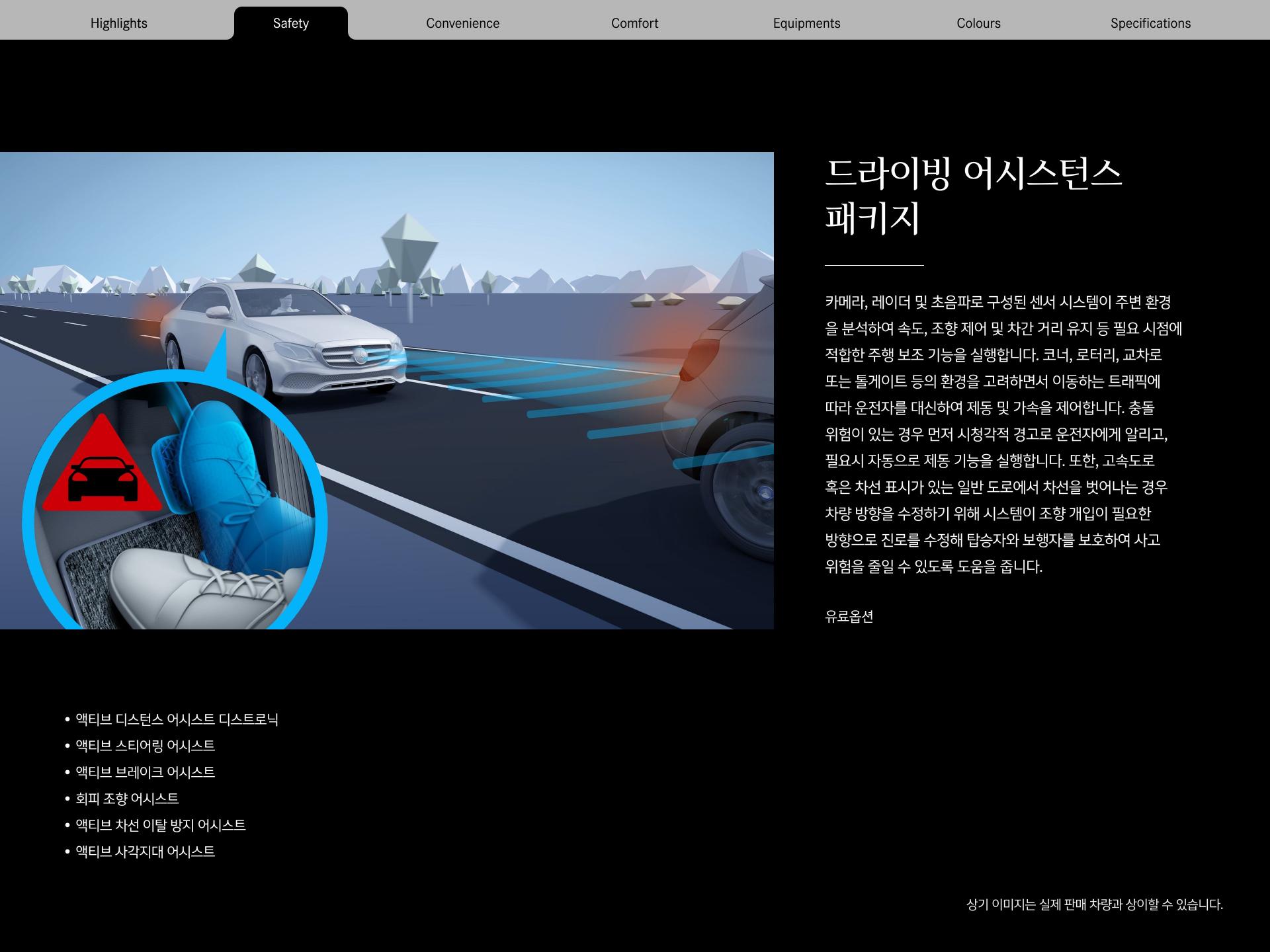Click list item 액티브 차선 이탈 방지 어시스트
Image resolution: width=1270 pixels, height=952 pixels.
(161, 825)
